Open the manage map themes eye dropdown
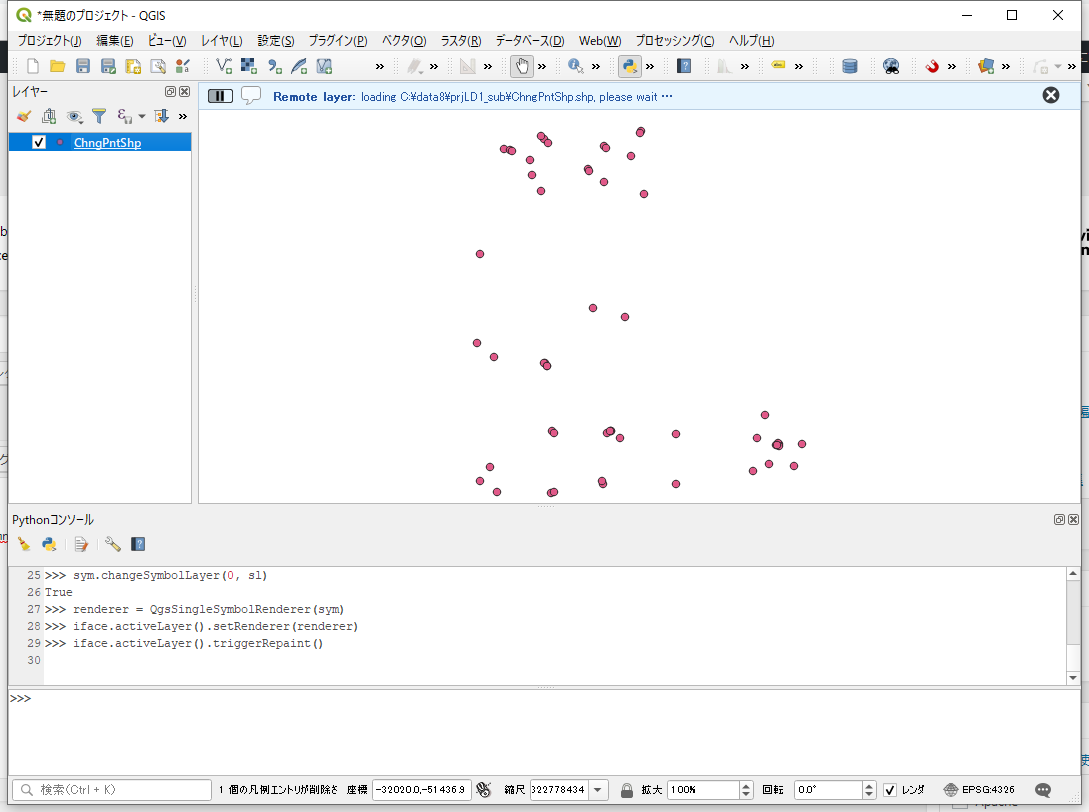Image resolution: width=1089 pixels, height=812 pixels. 75,116
